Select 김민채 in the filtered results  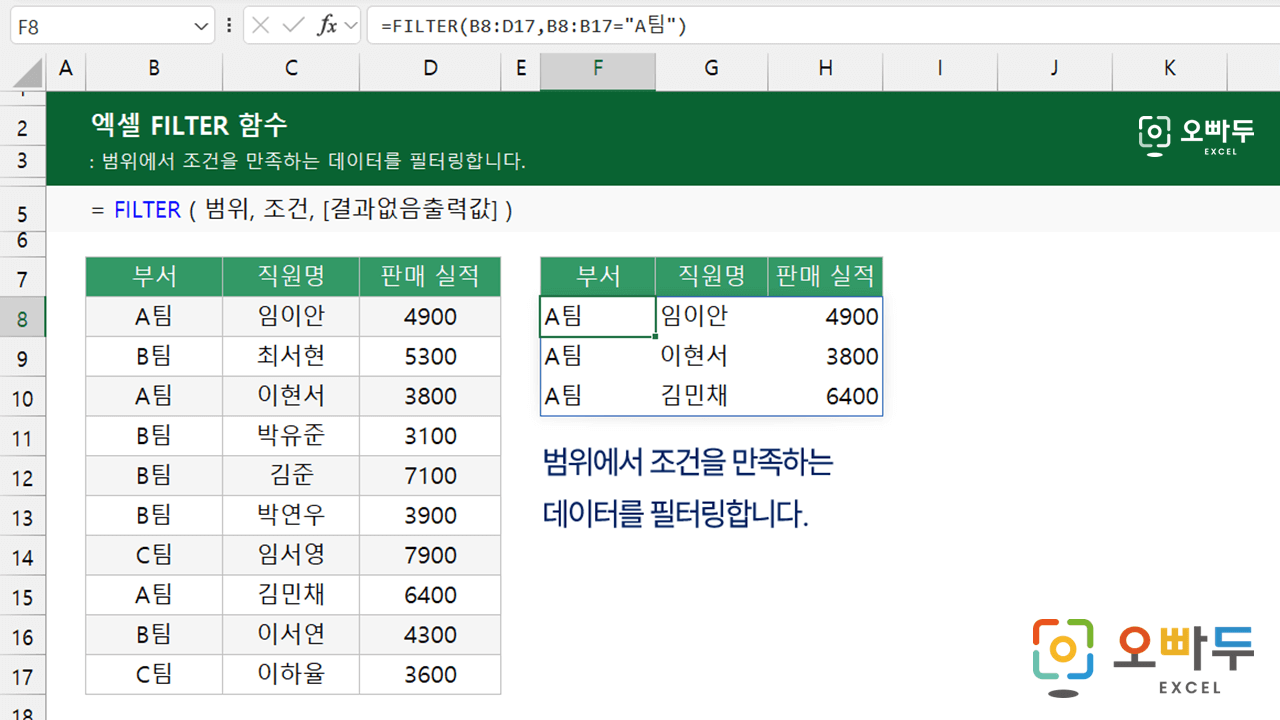point(712,396)
